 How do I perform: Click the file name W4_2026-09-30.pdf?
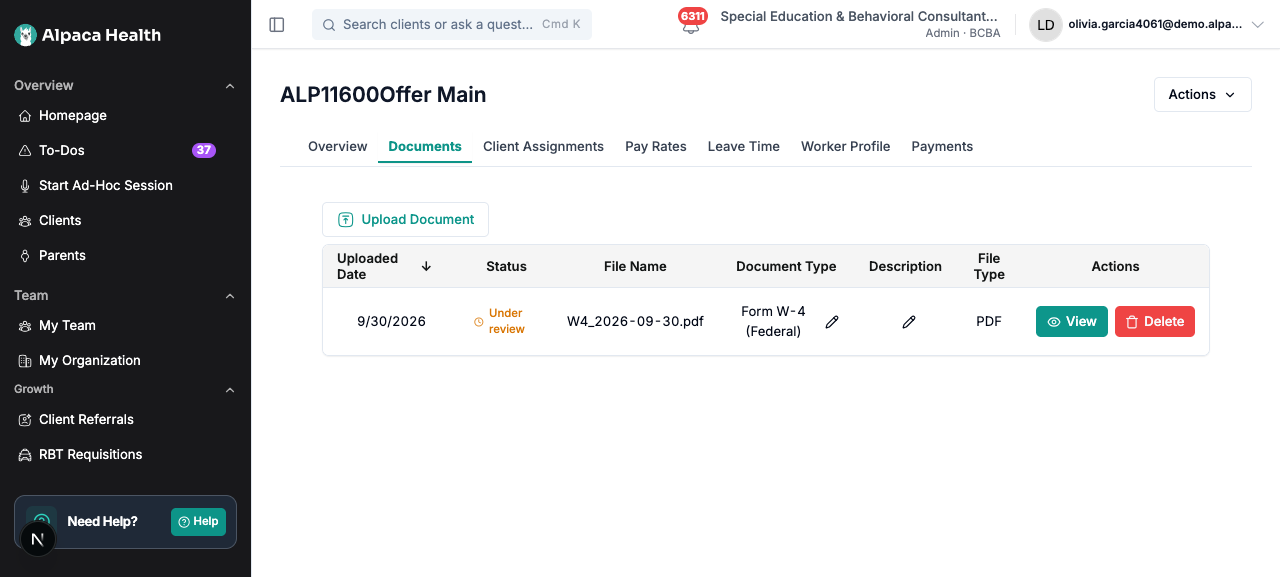coord(635,322)
